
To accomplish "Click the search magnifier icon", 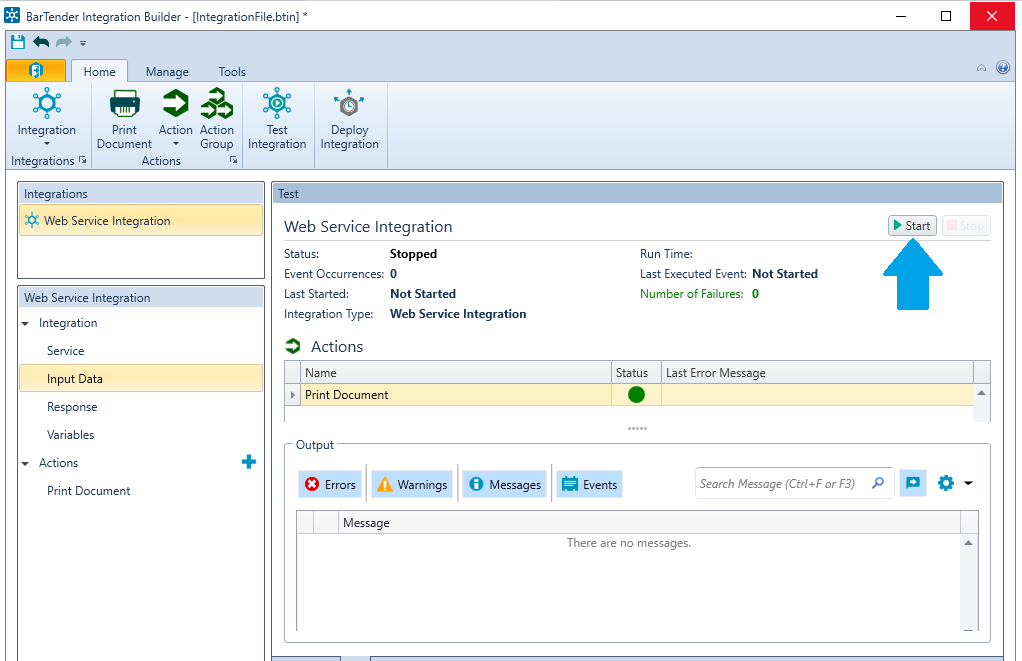I will point(878,483).
